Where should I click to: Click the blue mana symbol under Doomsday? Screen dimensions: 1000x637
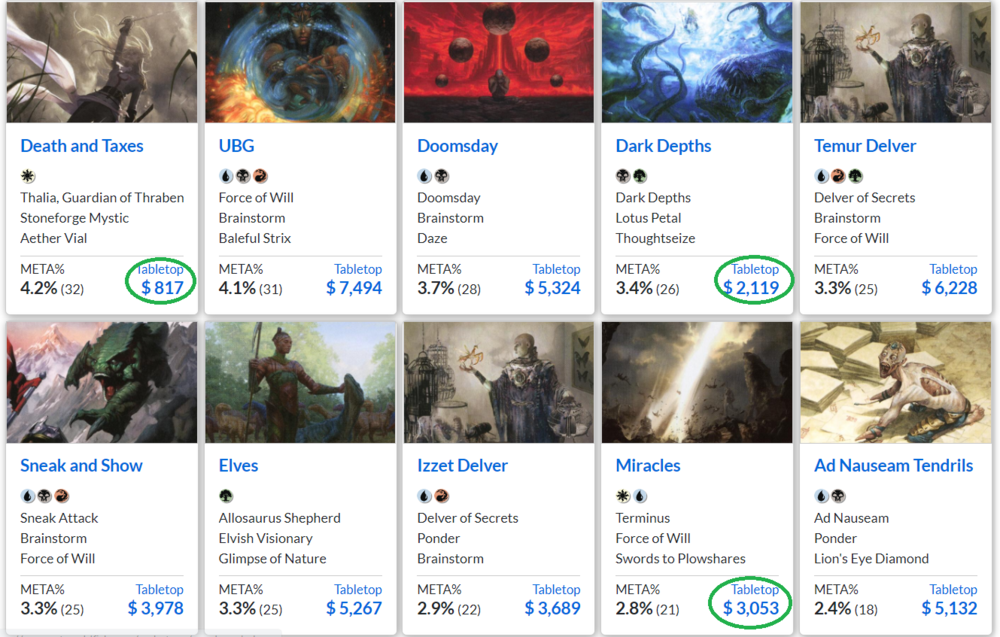point(424,176)
